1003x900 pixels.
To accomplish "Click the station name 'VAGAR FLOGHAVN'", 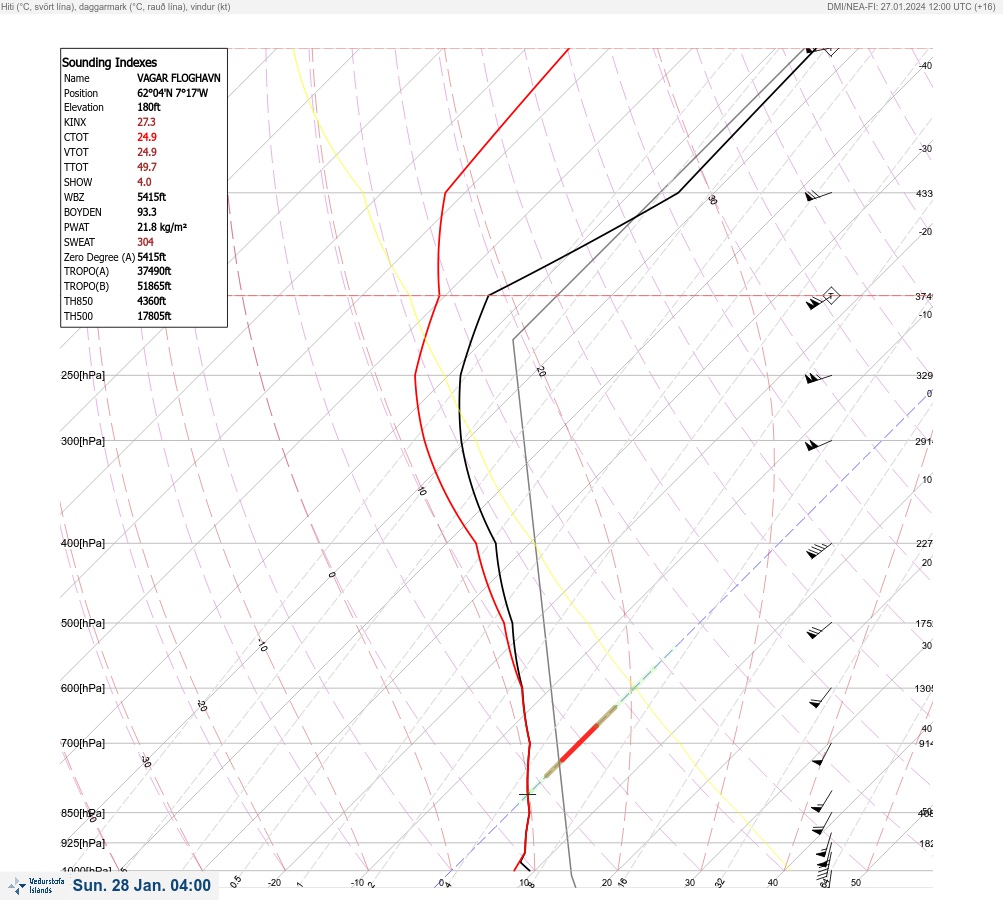I will tap(178, 78).
